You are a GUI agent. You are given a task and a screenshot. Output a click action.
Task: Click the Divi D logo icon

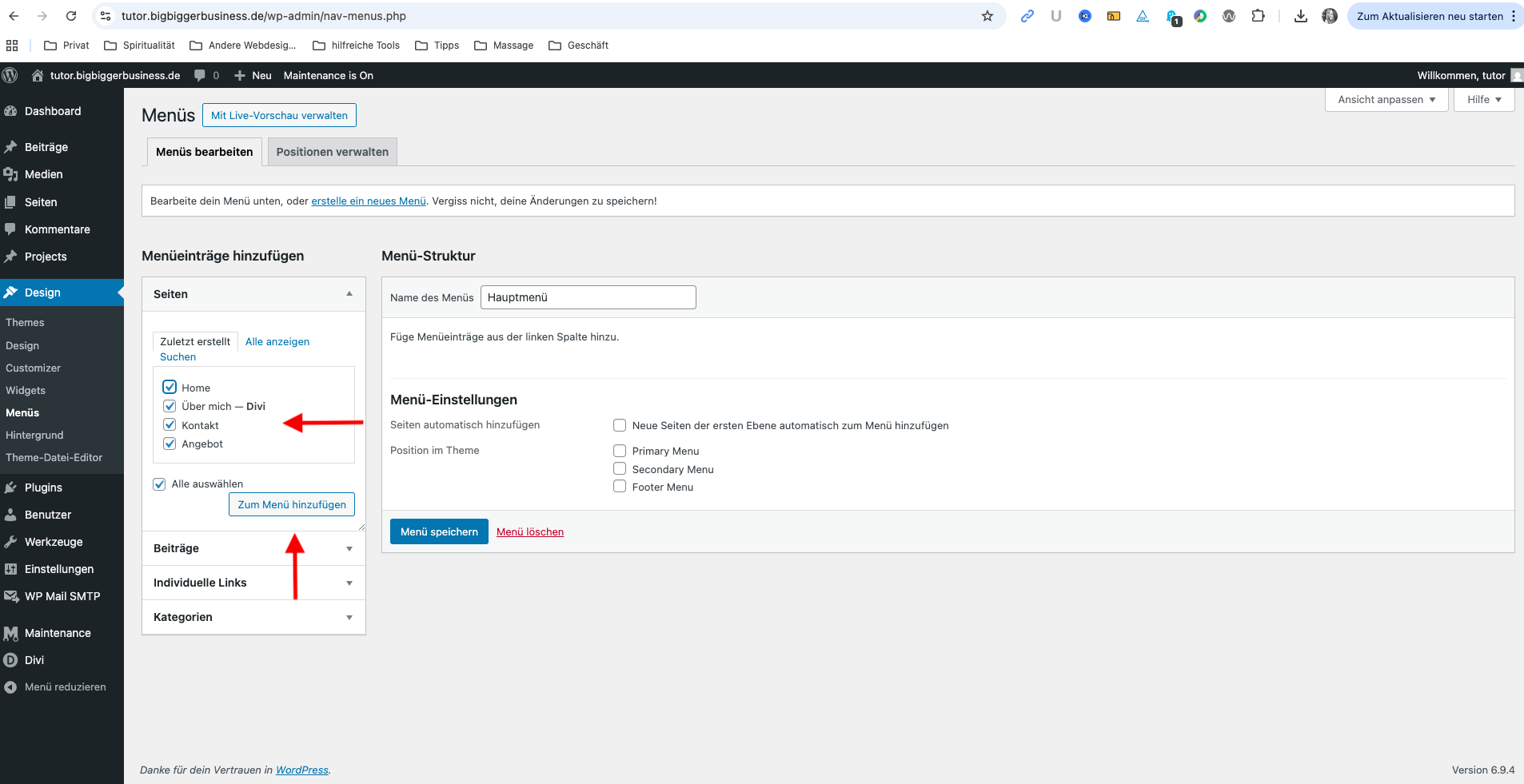(10, 660)
